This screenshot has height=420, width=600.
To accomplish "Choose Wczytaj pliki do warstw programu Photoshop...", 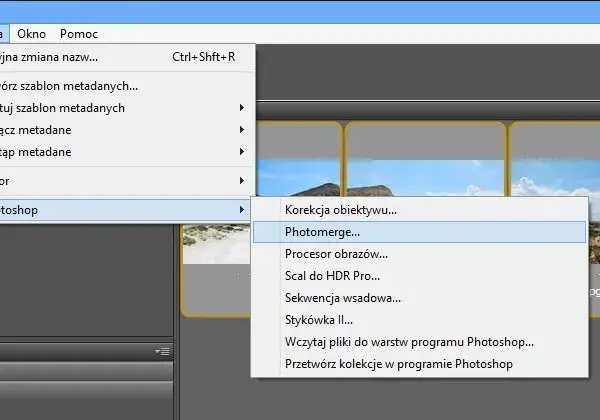I will [x=419, y=342].
